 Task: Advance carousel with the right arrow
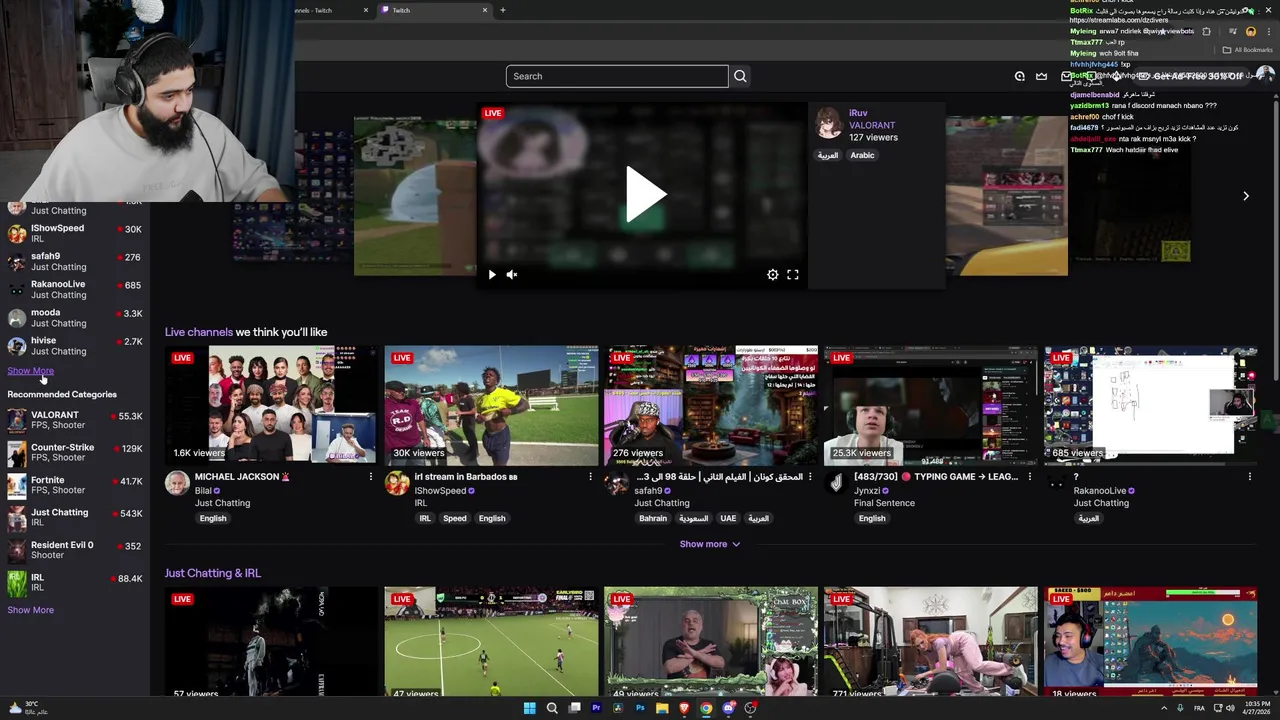click(1246, 196)
